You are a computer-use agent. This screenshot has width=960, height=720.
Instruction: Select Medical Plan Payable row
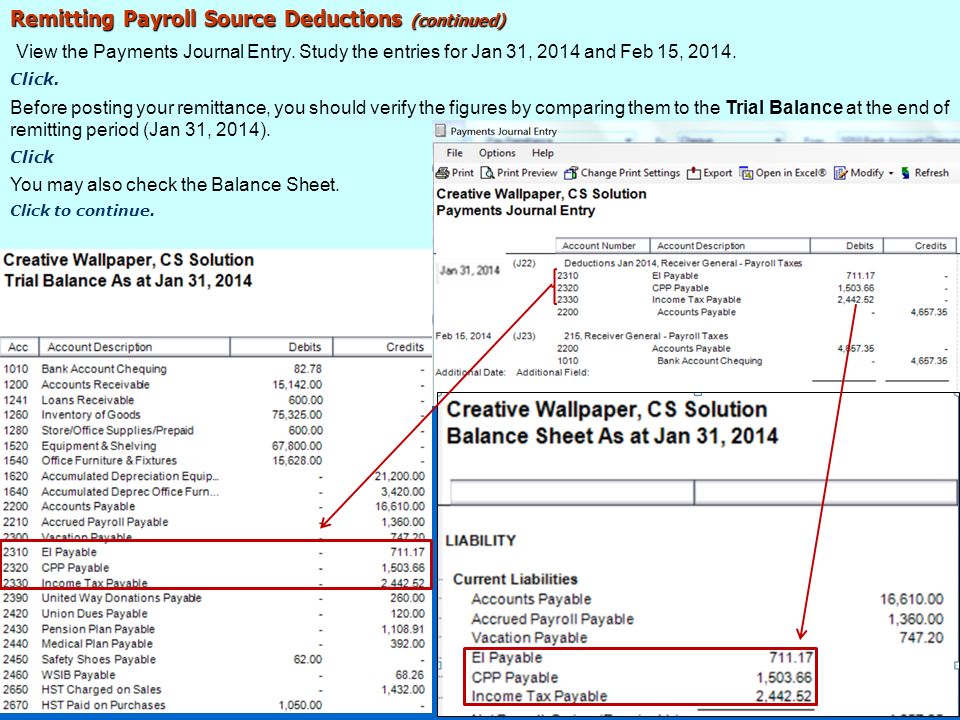click(x=214, y=643)
